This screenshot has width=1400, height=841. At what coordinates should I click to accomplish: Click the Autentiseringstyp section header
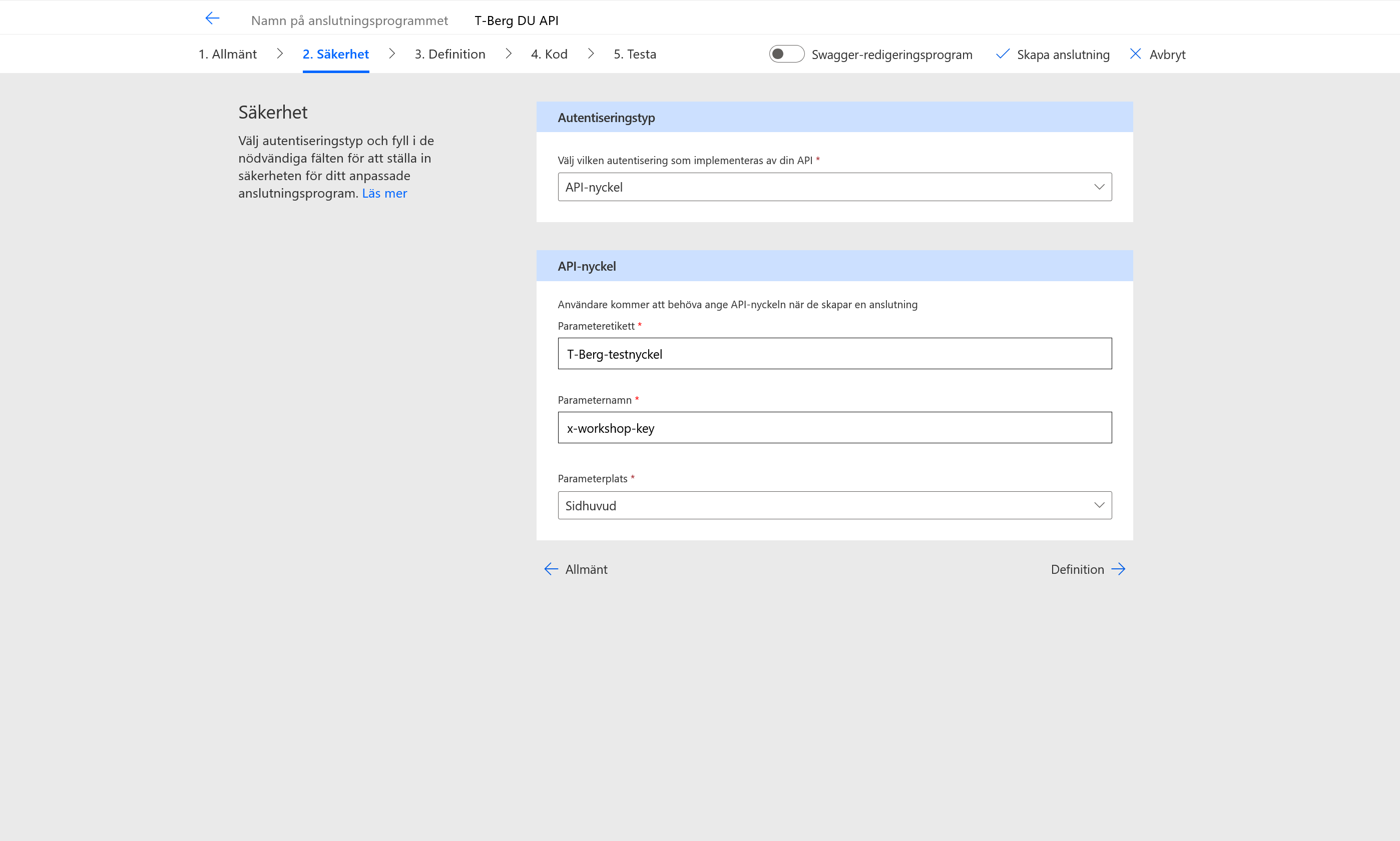tap(834, 117)
